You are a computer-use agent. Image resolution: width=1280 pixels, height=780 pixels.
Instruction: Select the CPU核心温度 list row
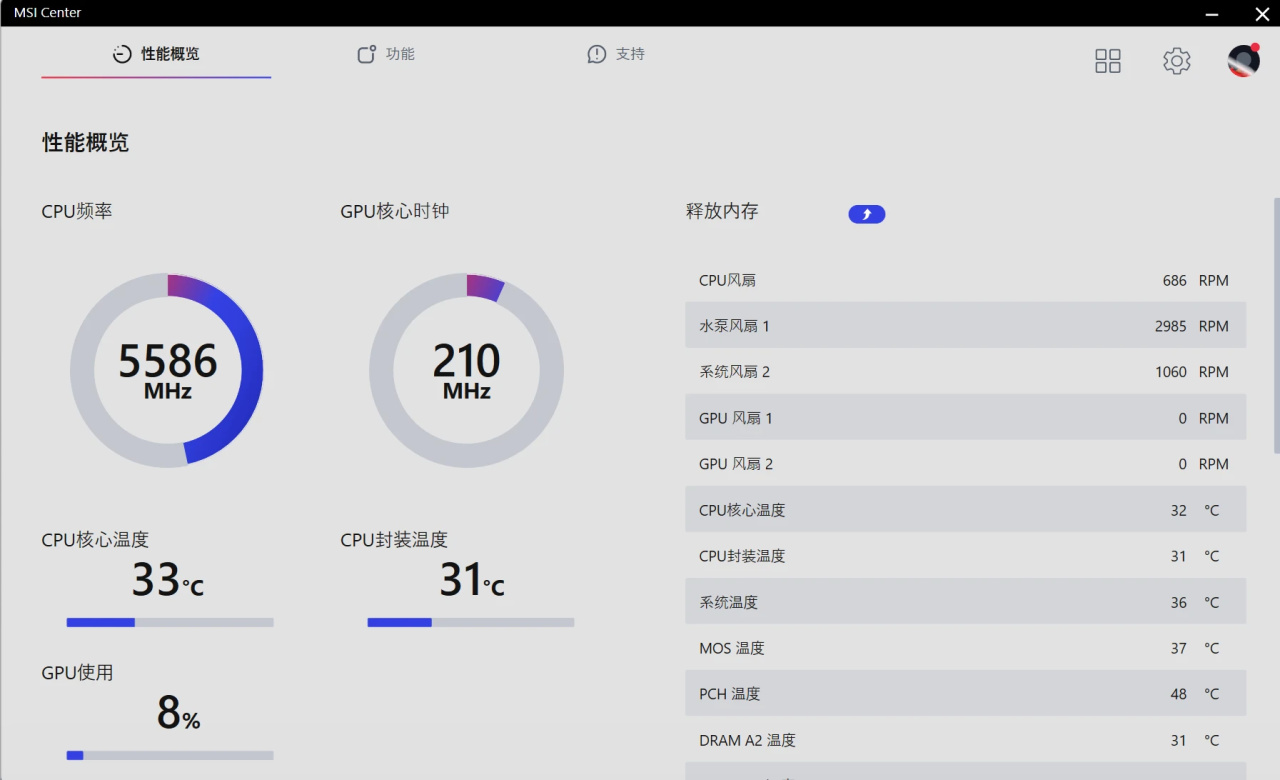(965, 510)
